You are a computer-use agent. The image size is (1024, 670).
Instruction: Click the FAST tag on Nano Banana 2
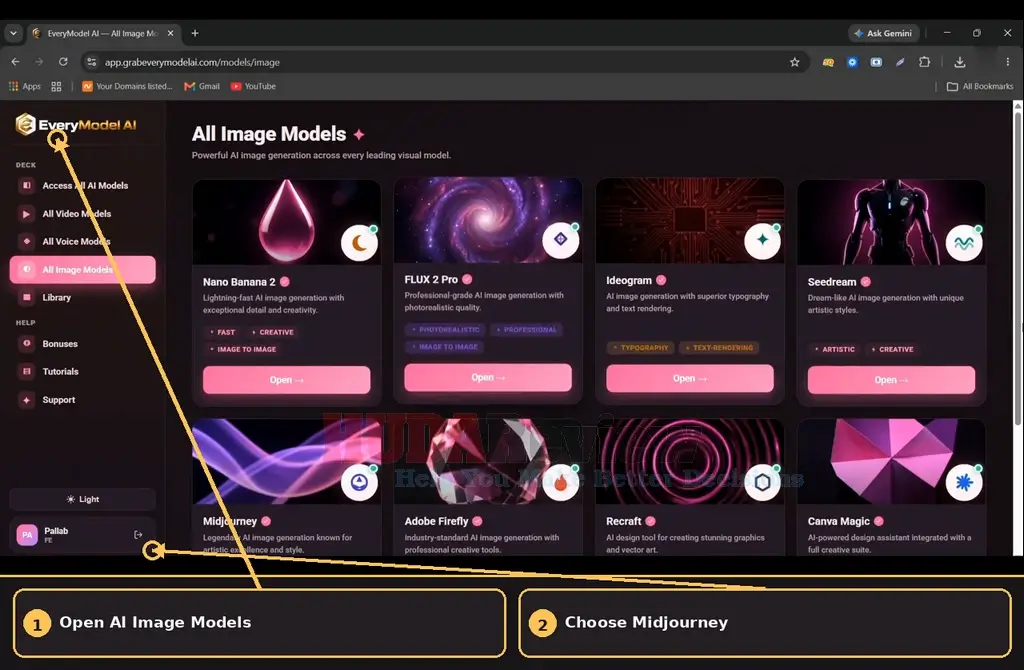(x=222, y=332)
